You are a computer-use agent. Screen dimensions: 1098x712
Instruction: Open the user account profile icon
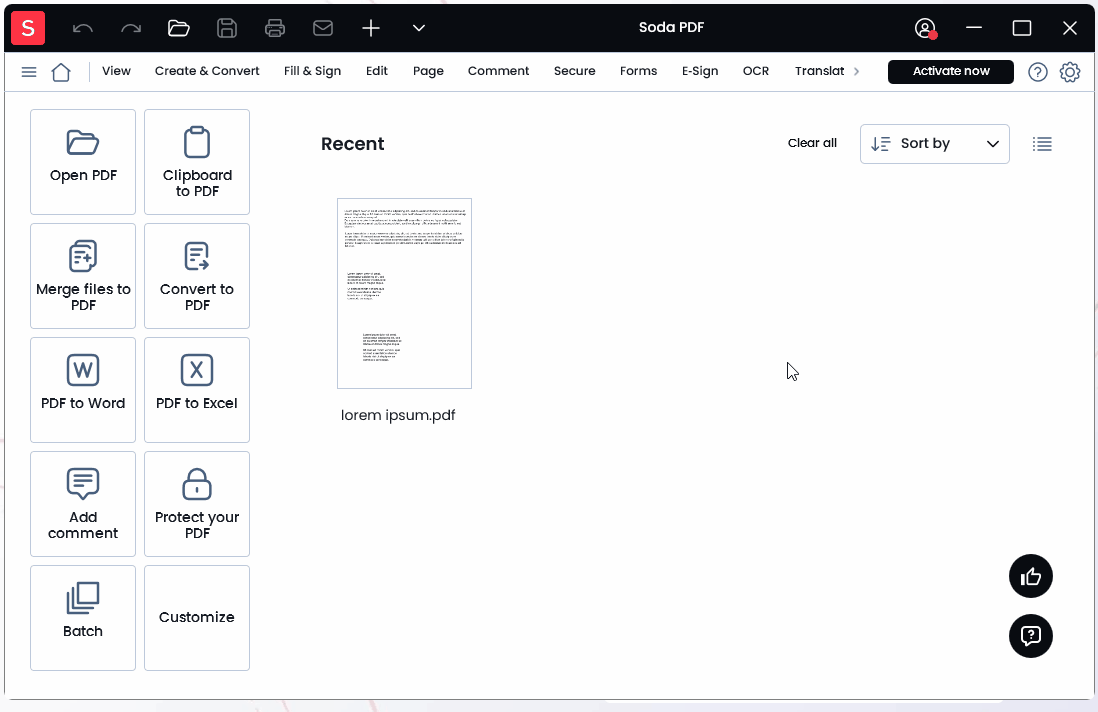tap(926, 28)
